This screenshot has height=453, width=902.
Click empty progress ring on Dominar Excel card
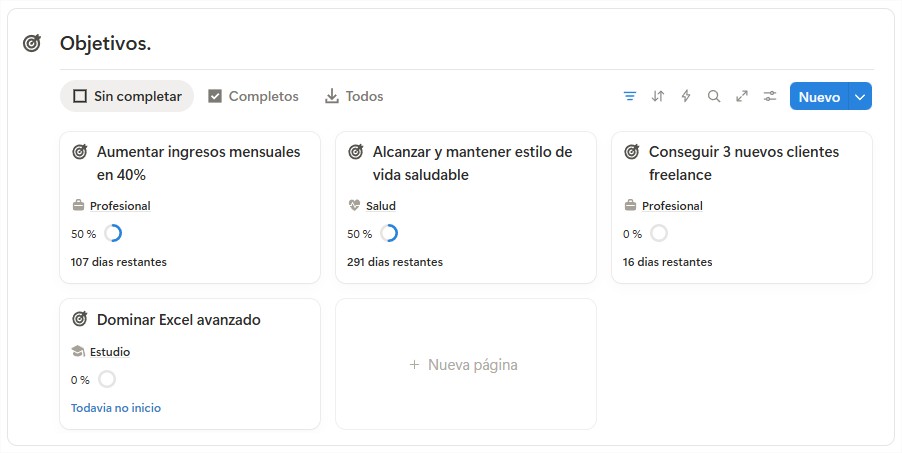(x=107, y=379)
